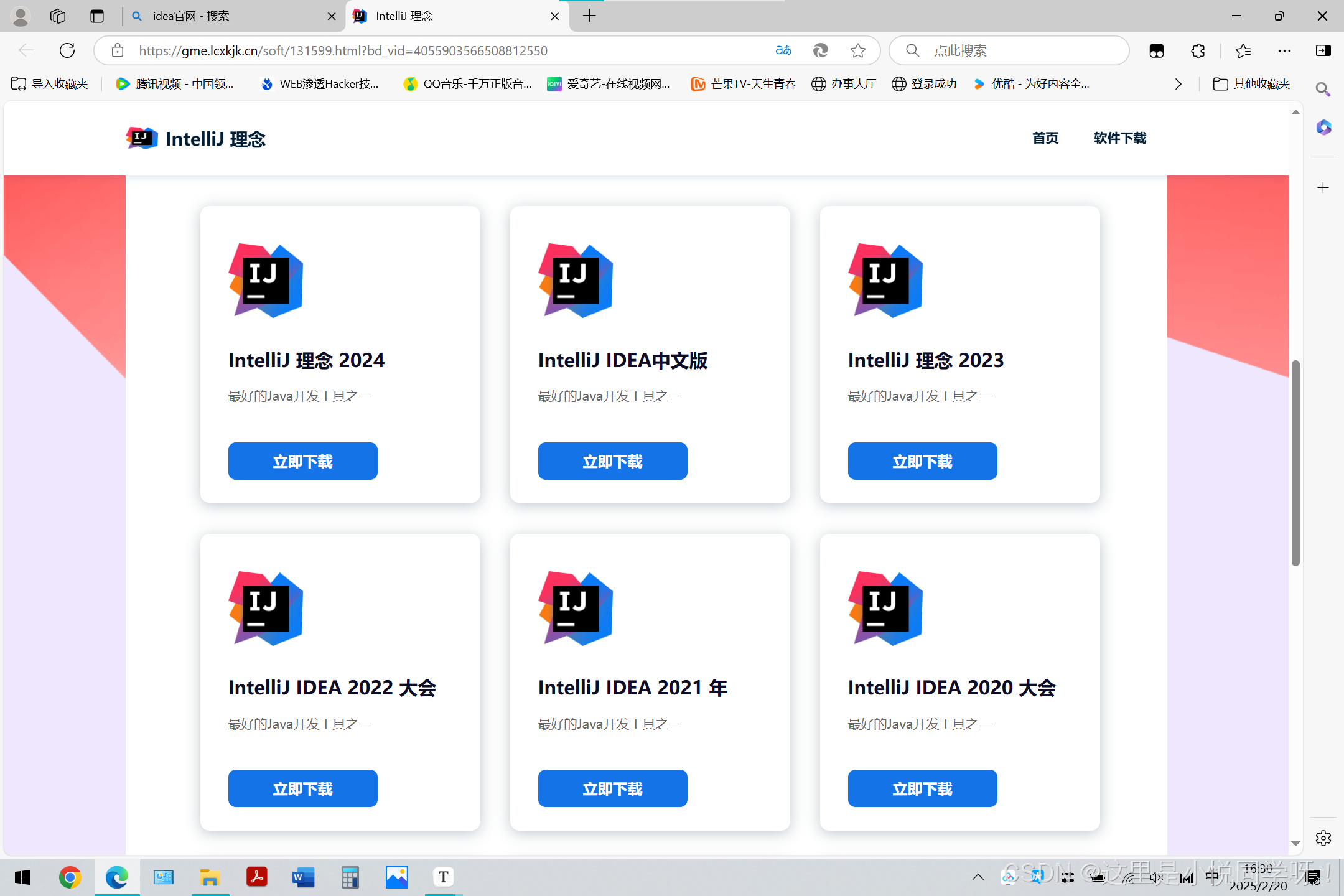1344x896 pixels.
Task: Go to 首页 navigation link
Action: pyautogui.click(x=1045, y=138)
